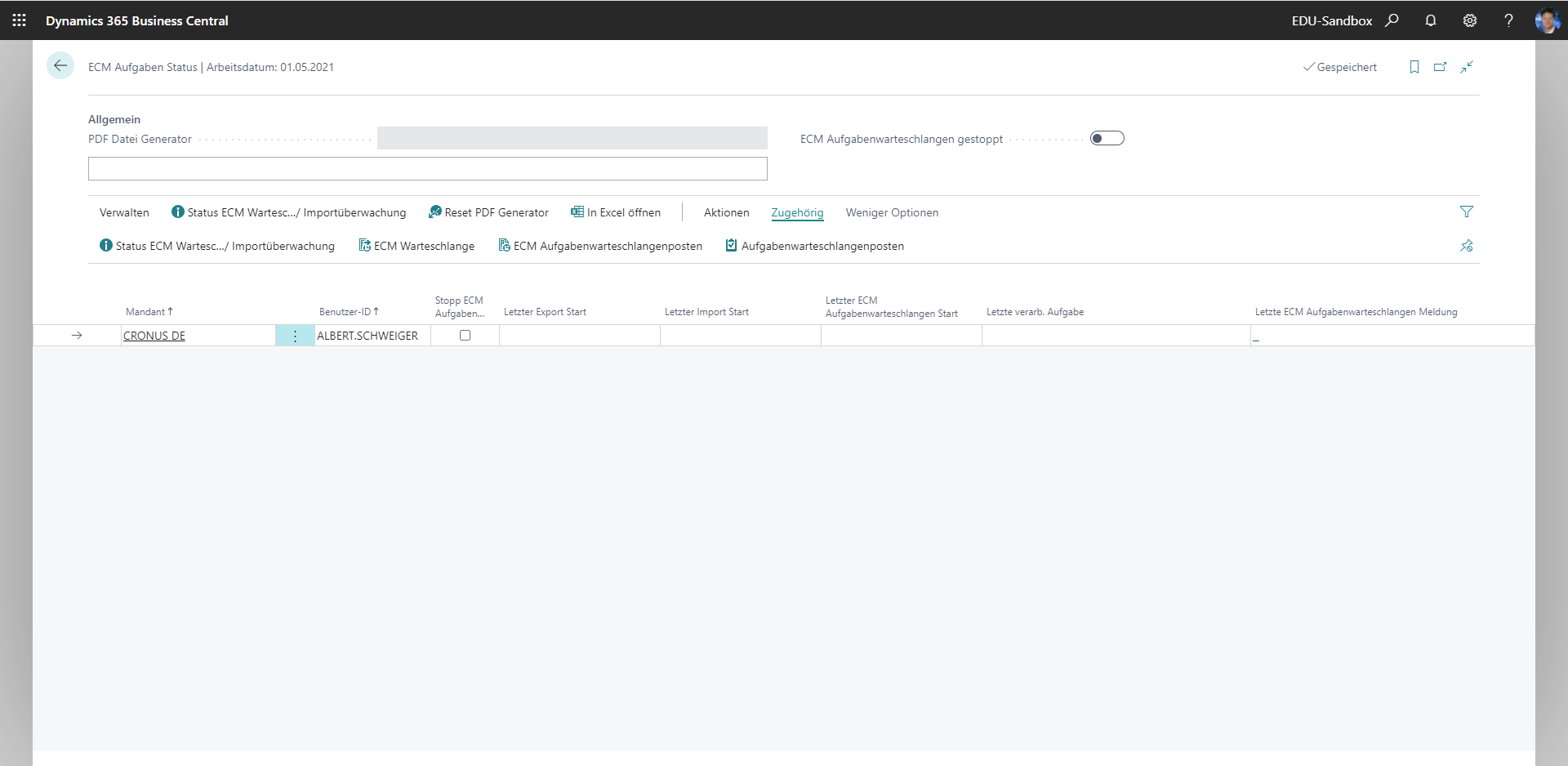Screen dimensions: 1568x766
Task: Open Letzter ECM Aufgabenwarteschlangen Start header
Action: pos(892,307)
